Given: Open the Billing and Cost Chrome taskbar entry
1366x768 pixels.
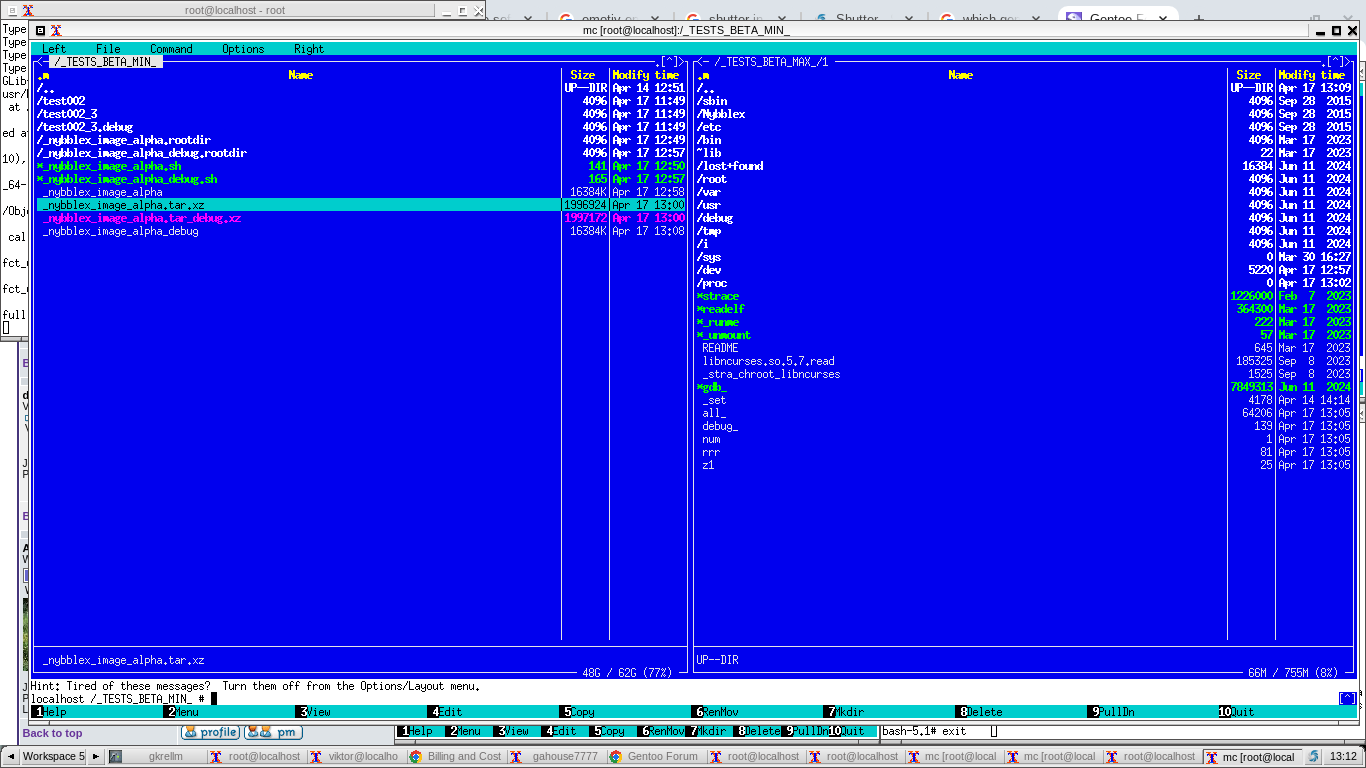Looking at the screenshot, I should pyautogui.click(x=456, y=757).
